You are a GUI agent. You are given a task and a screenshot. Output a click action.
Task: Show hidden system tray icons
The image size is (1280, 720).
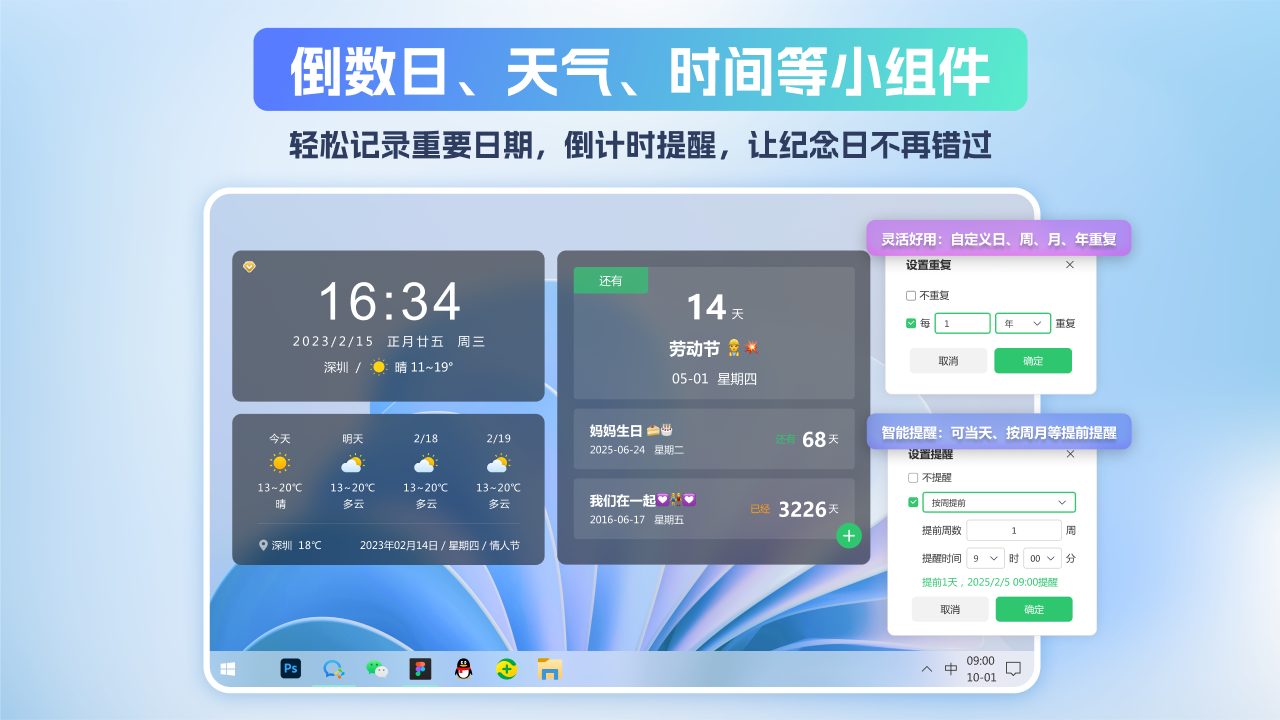click(x=927, y=669)
